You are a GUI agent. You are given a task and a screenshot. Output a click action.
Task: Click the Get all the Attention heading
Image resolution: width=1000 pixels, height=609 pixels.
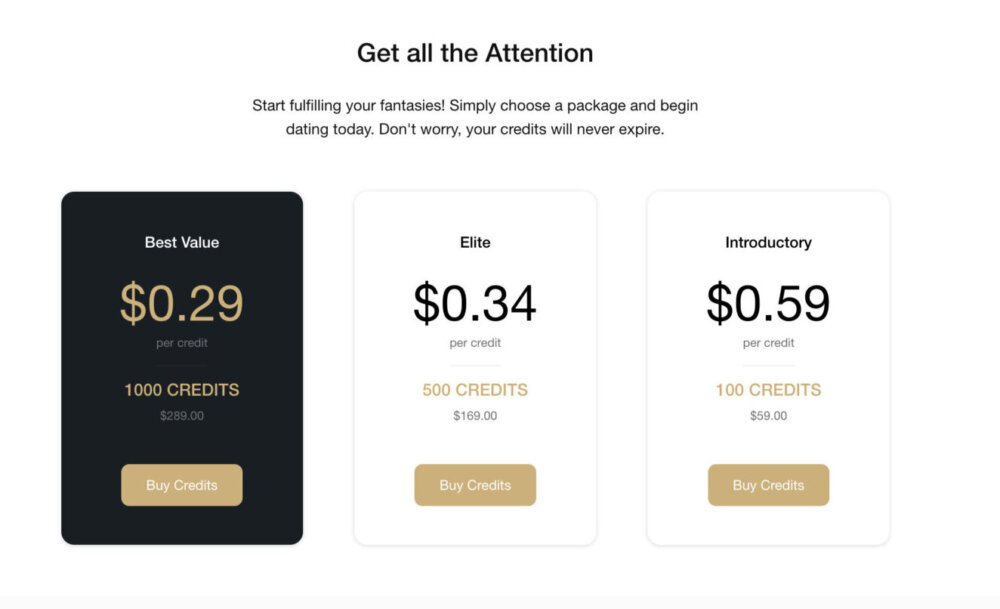(475, 53)
